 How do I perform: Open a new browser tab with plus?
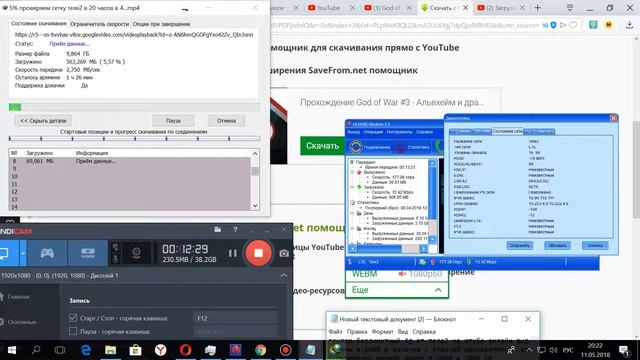[538, 8]
